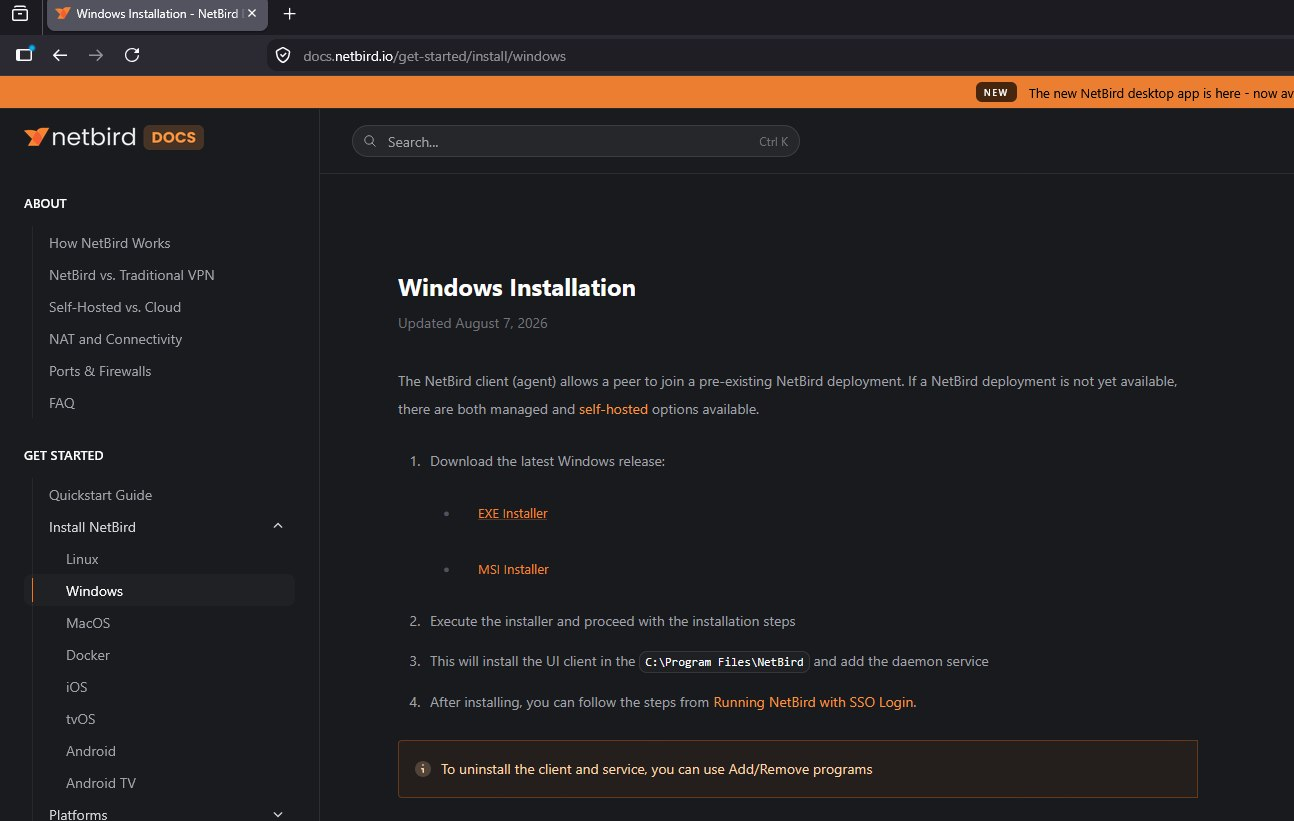Image resolution: width=1294 pixels, height=821 pixels.
Task: Click the address bar URL
Action: [435, 56]
